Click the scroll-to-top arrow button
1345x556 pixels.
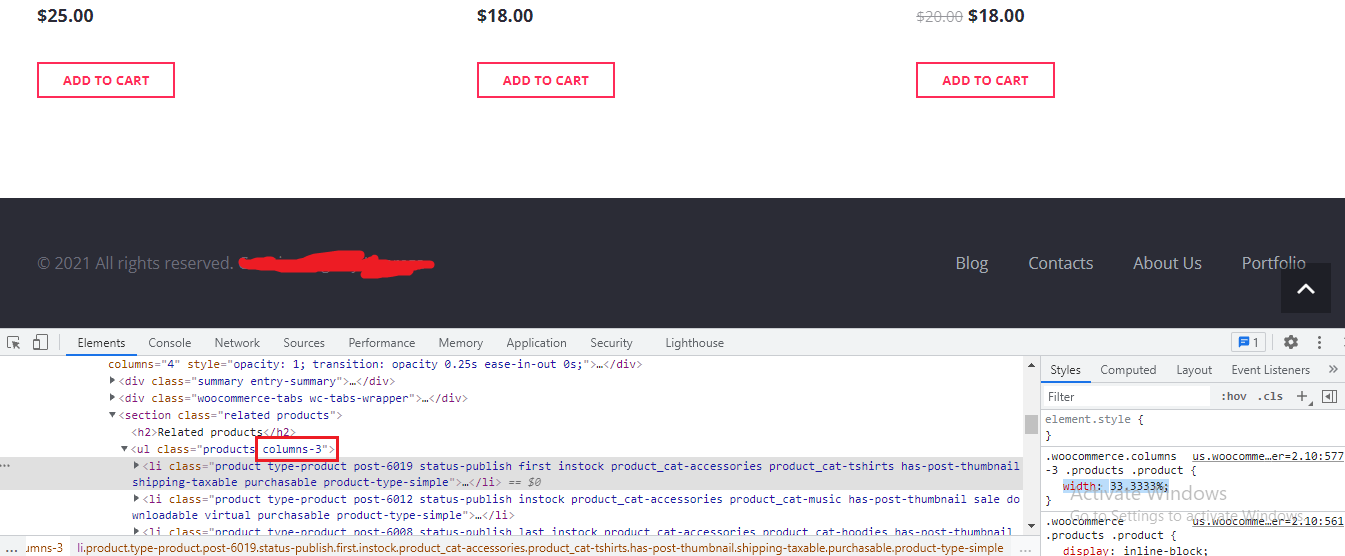[x=1306, y=288]
